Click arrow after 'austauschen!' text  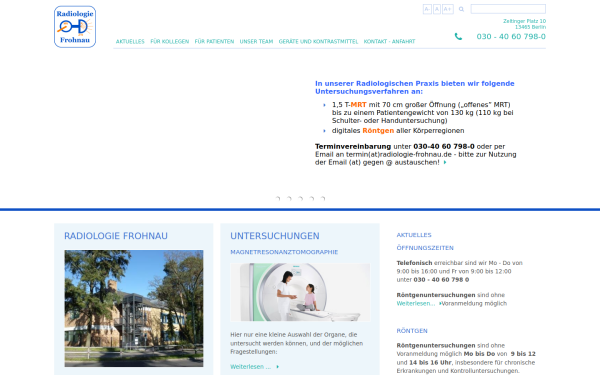[445, 162]
